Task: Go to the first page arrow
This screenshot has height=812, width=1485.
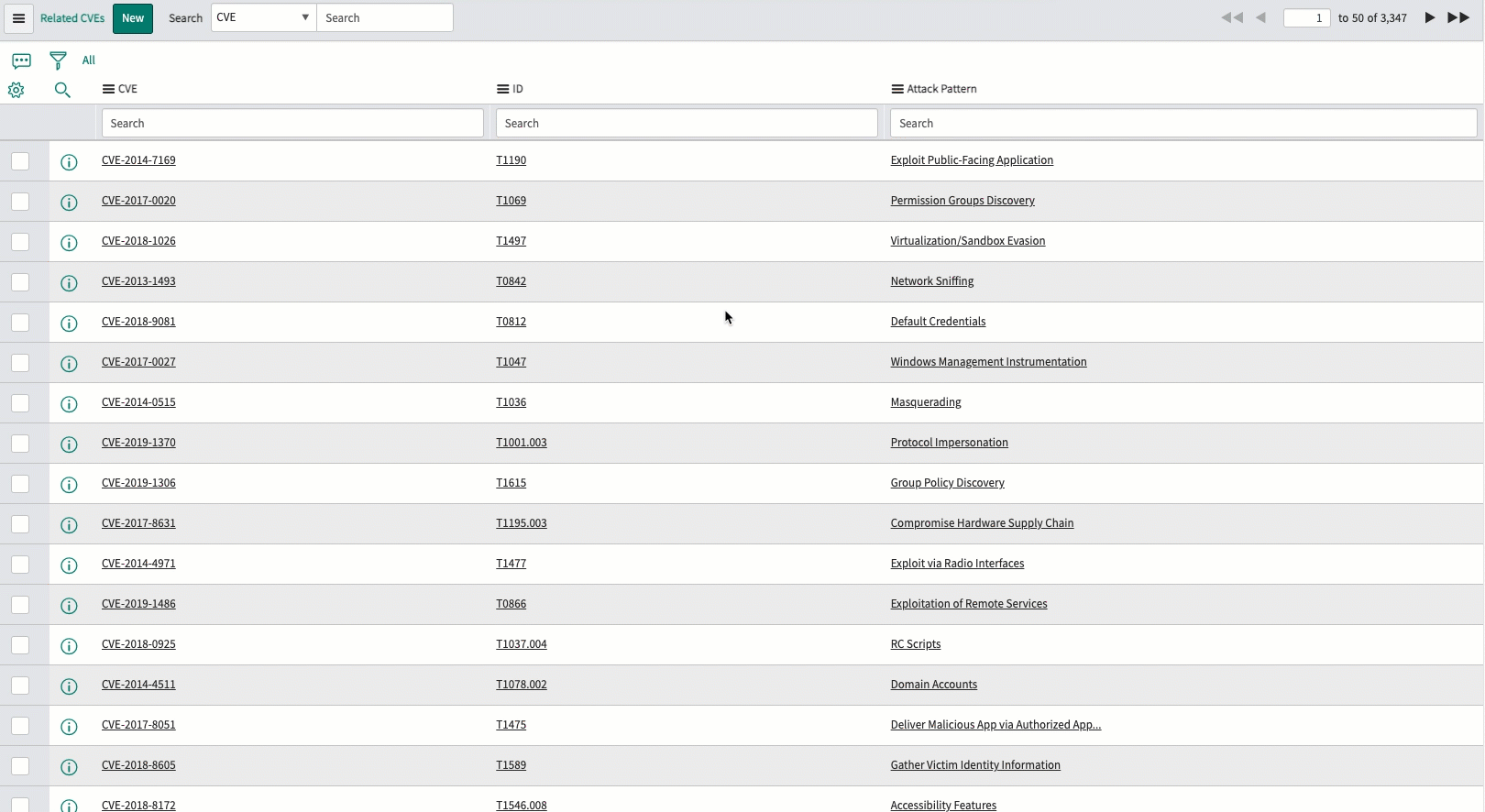Action: click(x=1232, y=18)
